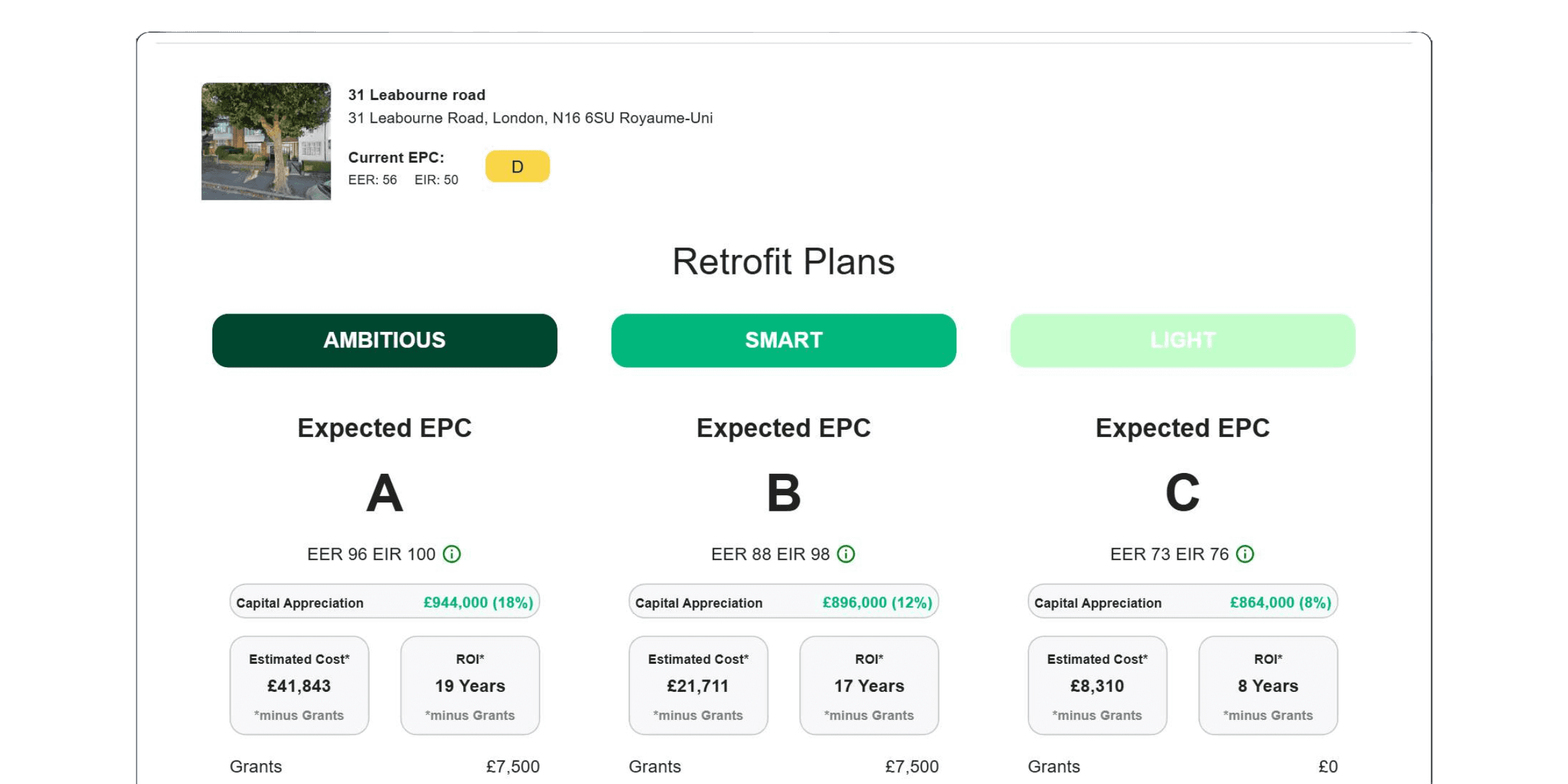Click the yellow D EPC rating badge

click(517, 167)
